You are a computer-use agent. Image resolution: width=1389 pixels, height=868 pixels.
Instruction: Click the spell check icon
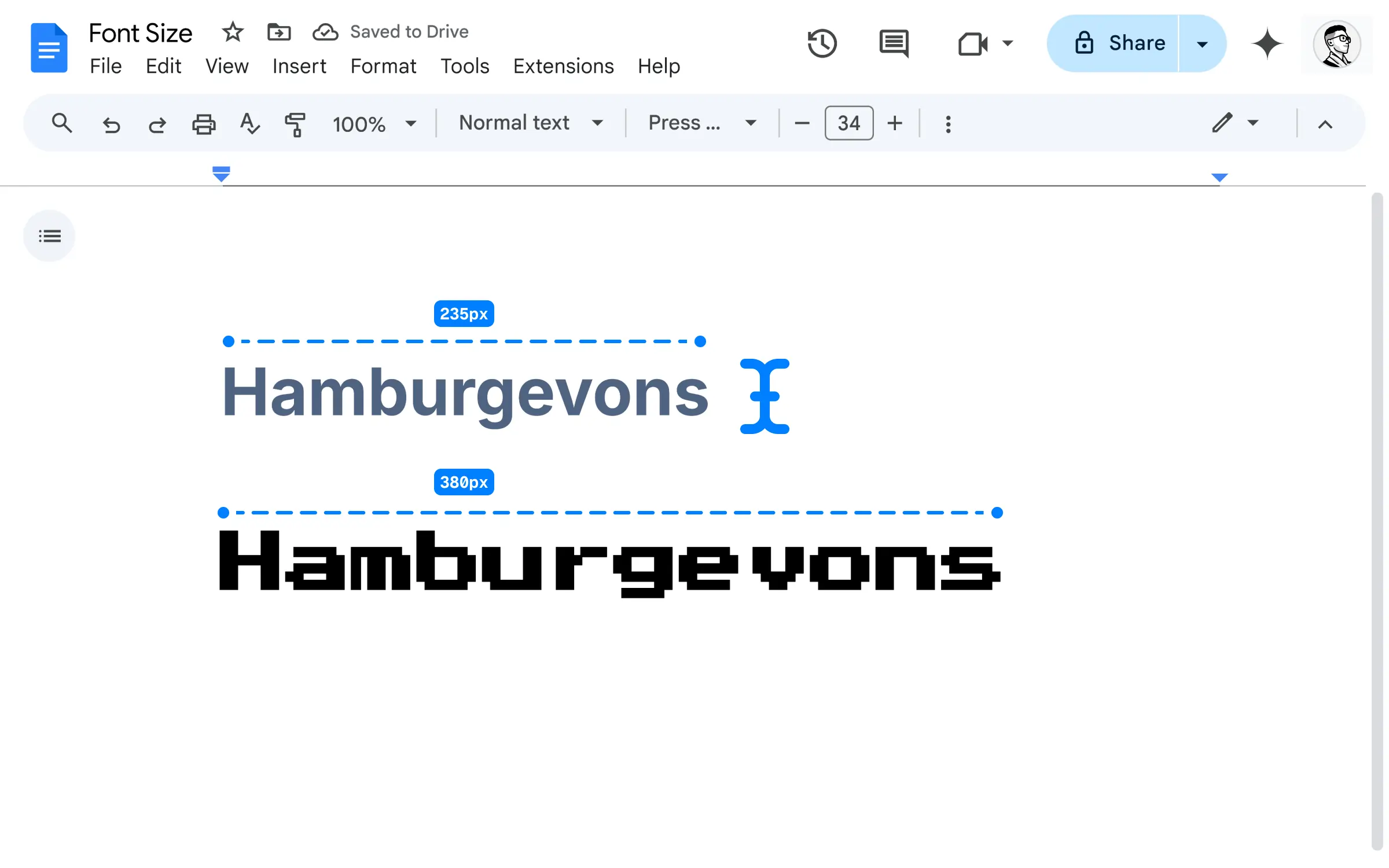point(249,123)
